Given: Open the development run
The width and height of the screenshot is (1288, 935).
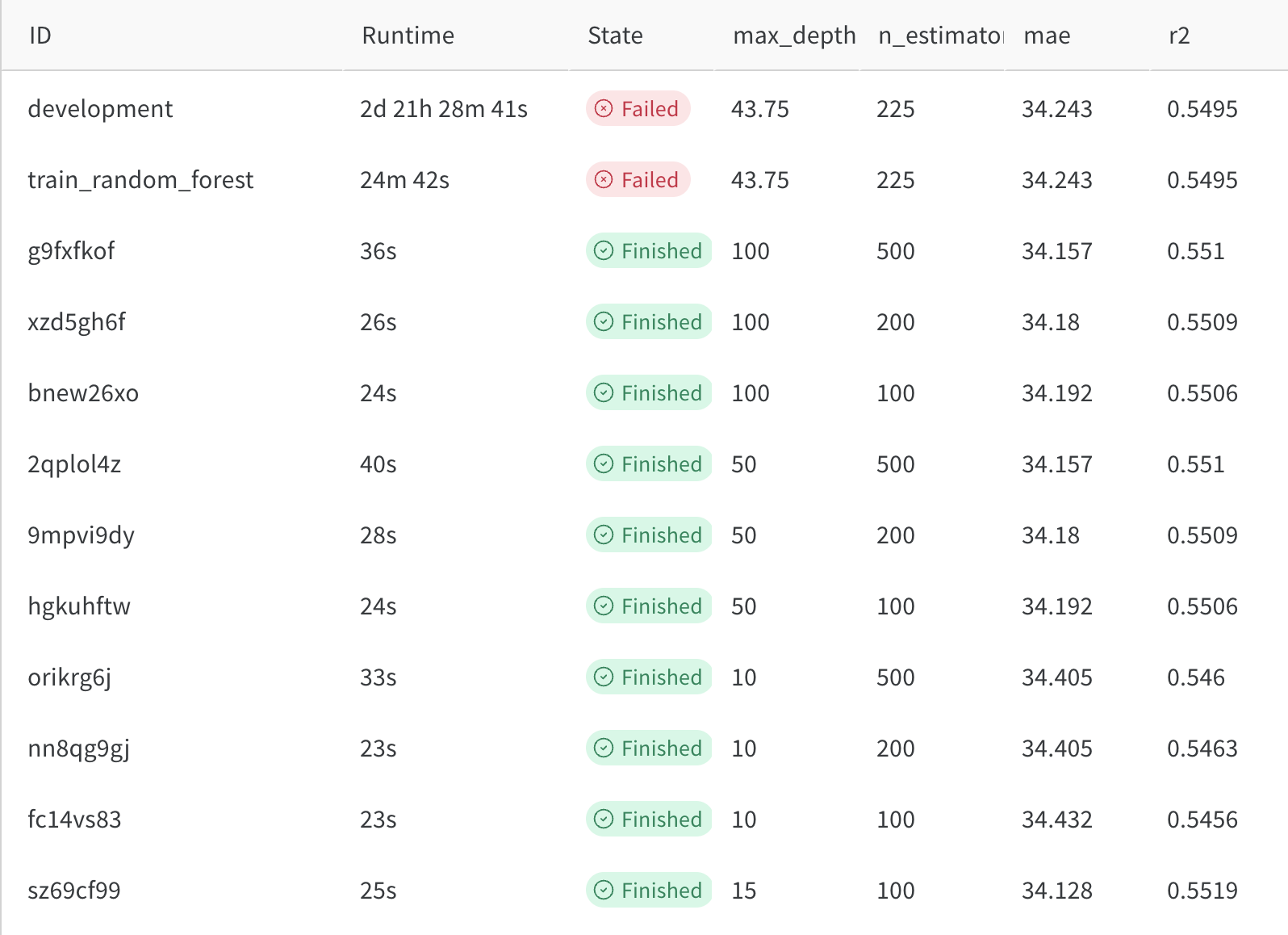Looking at the screenshot, I should click(x=100, y=108).
